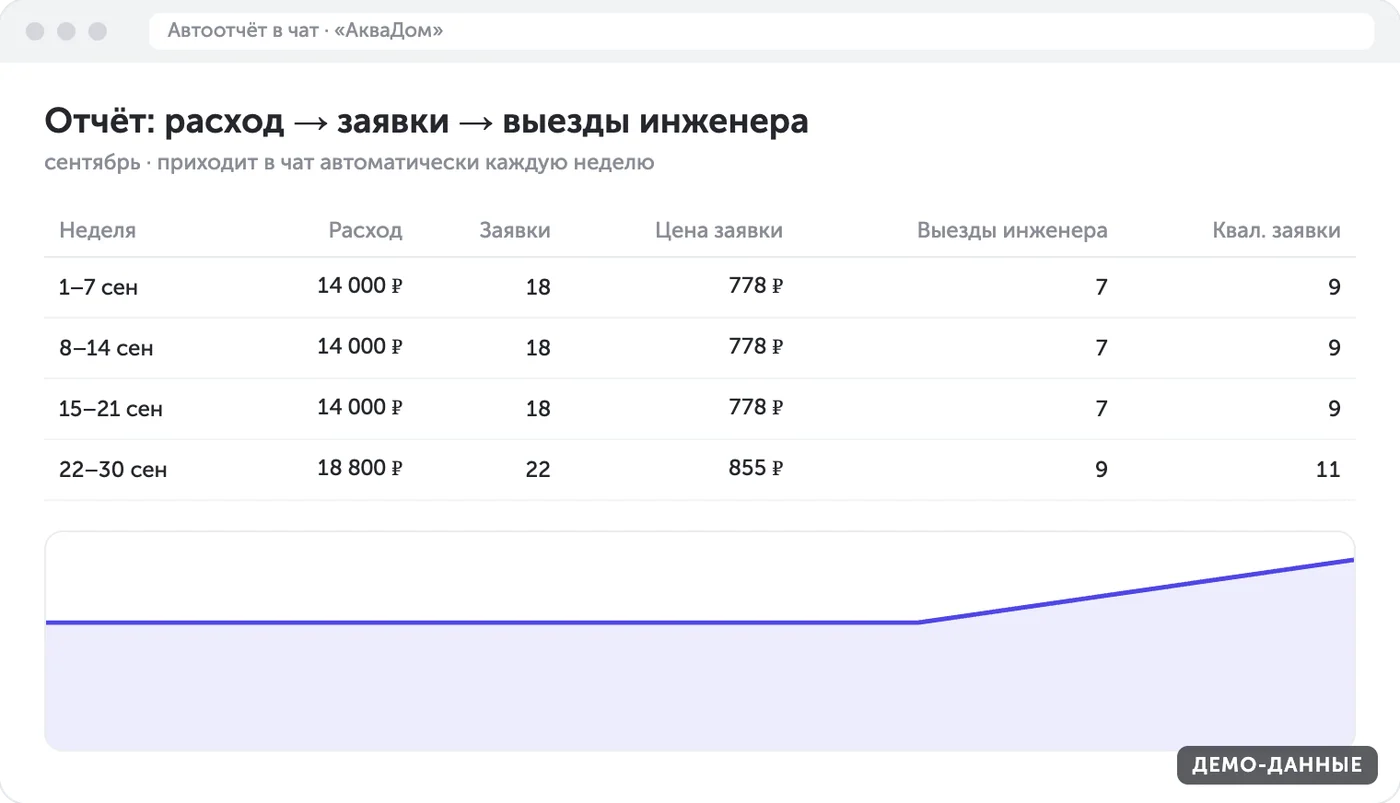The height and width of the screenshot is (803, 1400).
Task: Click the 11 квал. заявки value
Action: click(x=1328, y=470)
